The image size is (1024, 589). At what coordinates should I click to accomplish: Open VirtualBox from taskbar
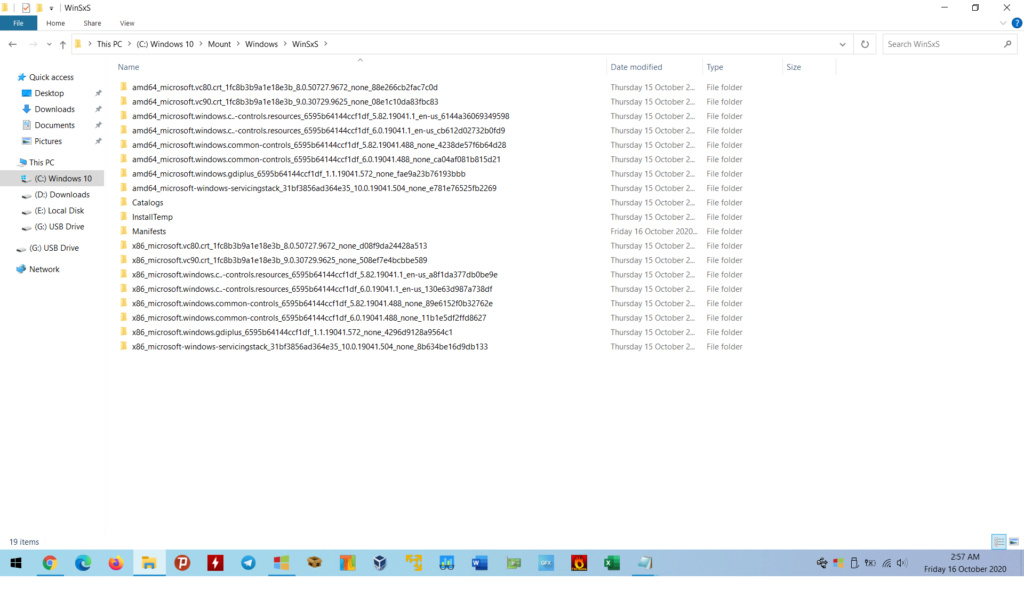(380, 563)
